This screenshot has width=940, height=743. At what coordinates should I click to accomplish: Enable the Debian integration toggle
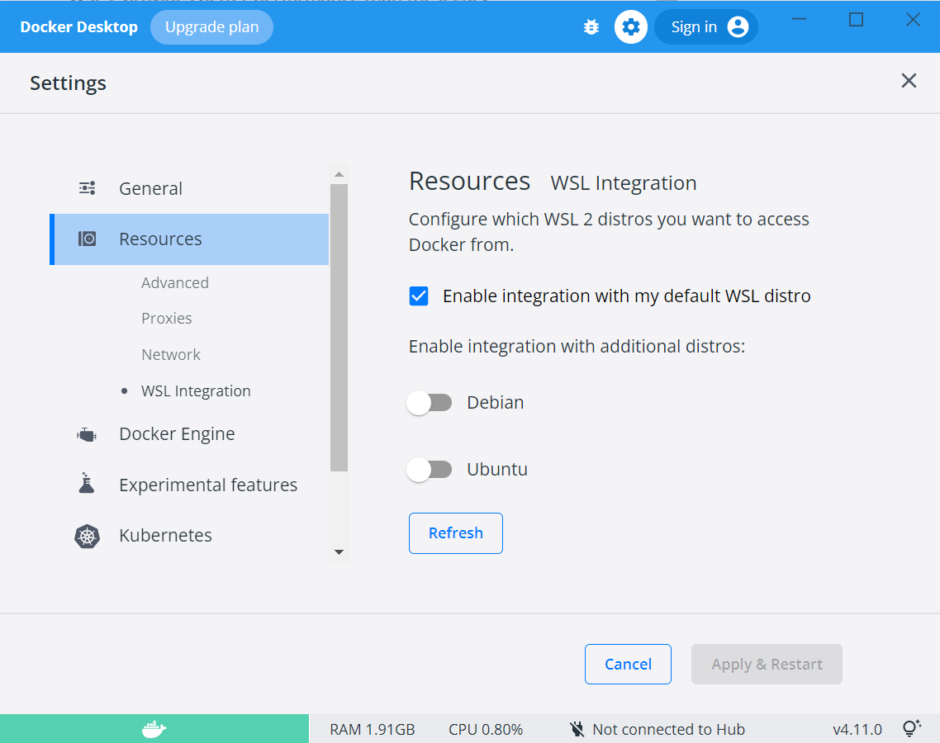(x=430, y=403)
